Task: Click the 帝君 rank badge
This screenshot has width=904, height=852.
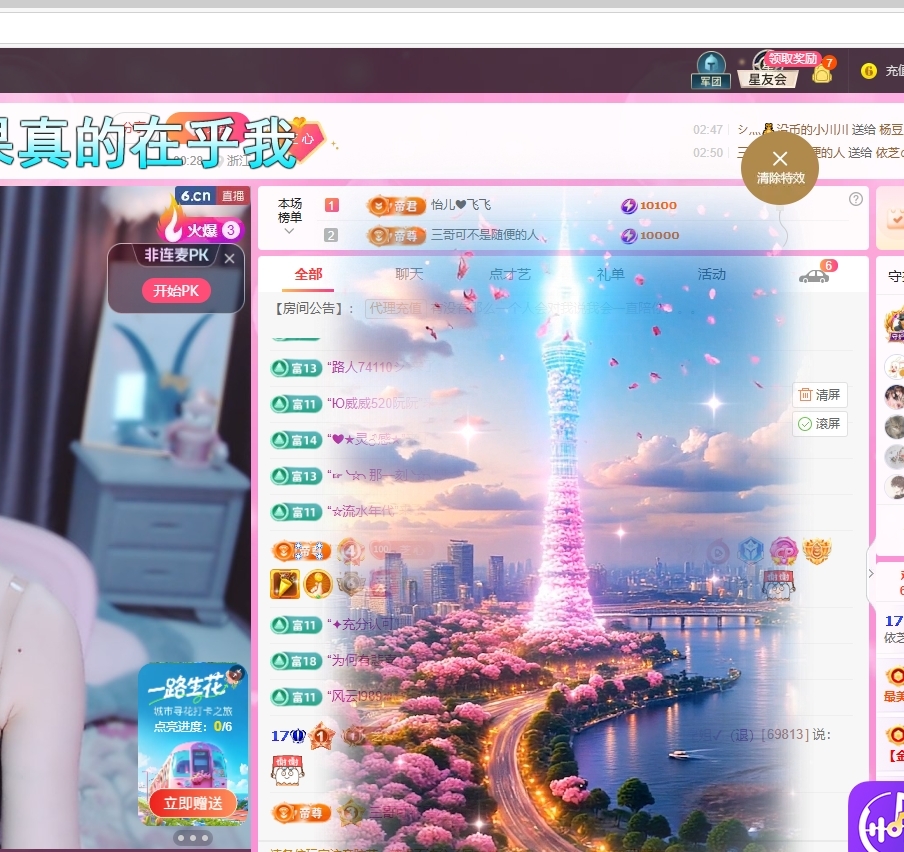Action: click(396, 205)
